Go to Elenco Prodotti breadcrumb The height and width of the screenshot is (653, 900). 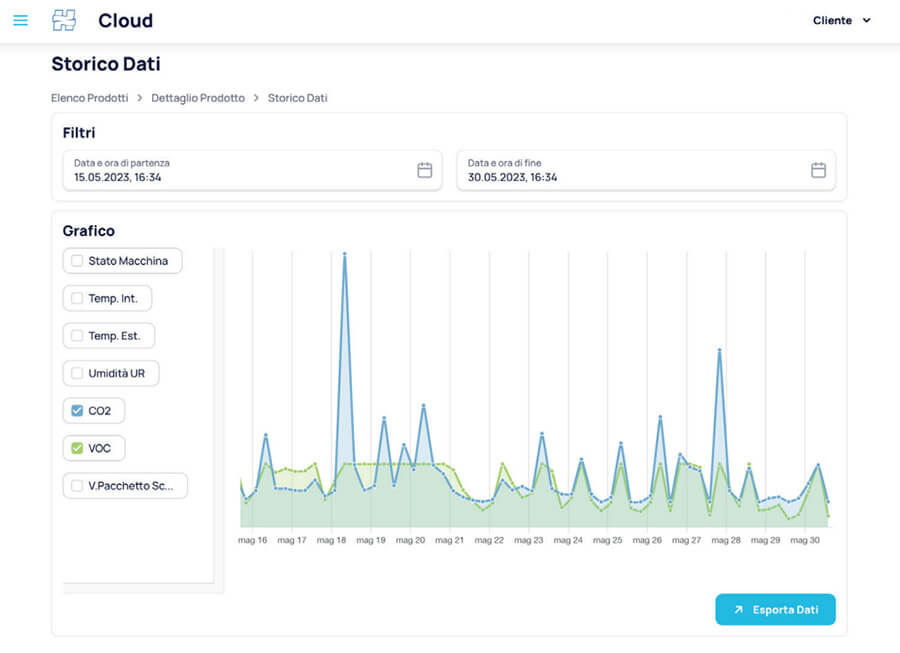(x=90, y=98)
